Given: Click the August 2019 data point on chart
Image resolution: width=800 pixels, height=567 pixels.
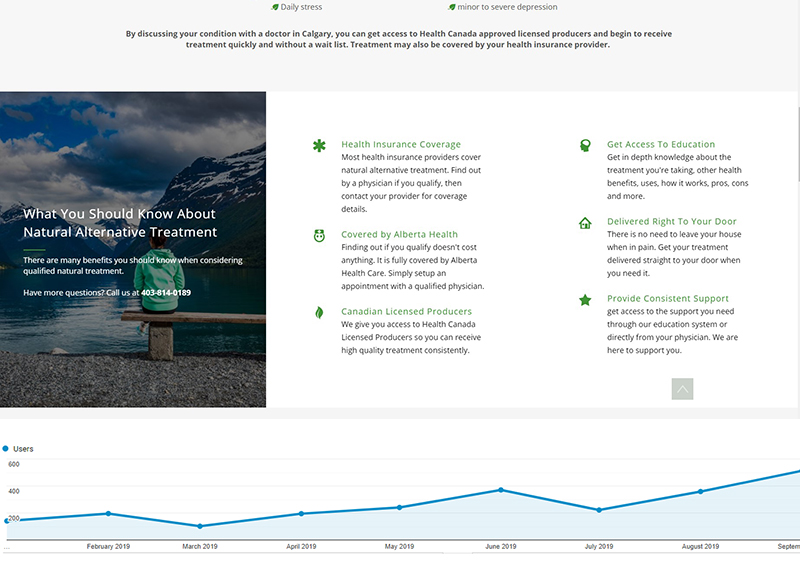Looking at the screenshot, I should click(x=700, y=491).
